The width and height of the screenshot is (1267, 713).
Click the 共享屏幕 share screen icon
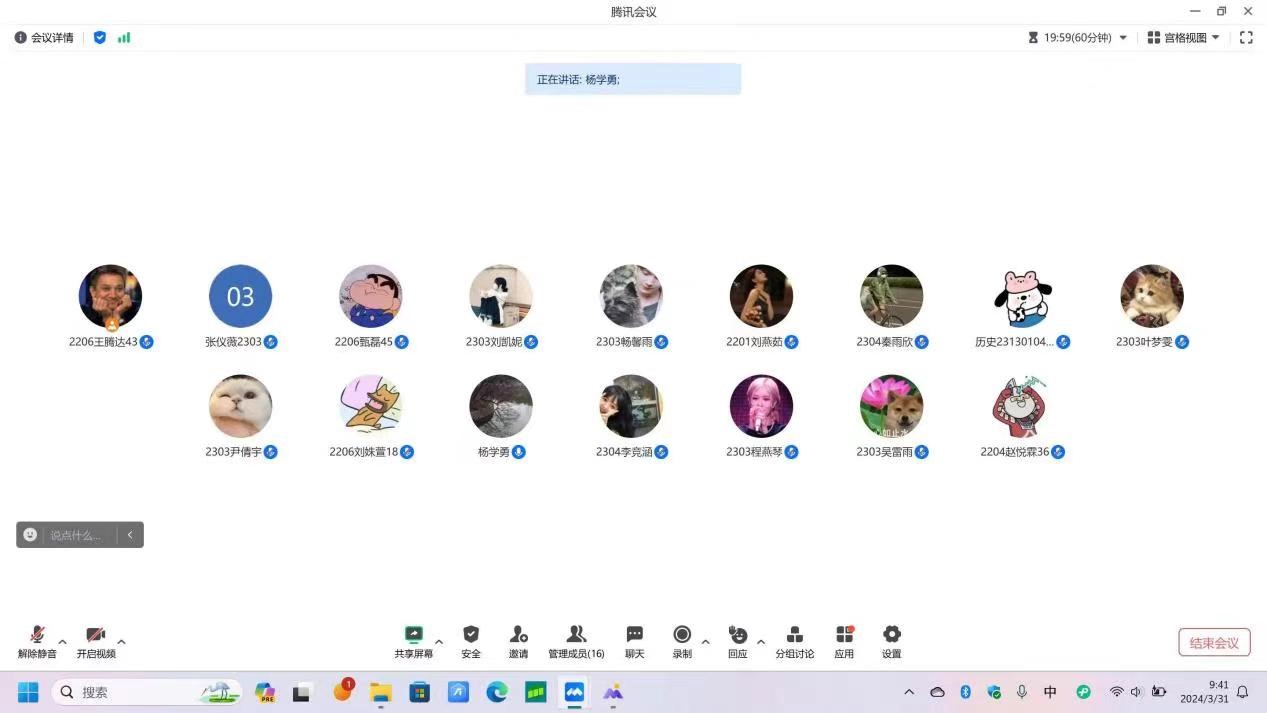(413, 635)
